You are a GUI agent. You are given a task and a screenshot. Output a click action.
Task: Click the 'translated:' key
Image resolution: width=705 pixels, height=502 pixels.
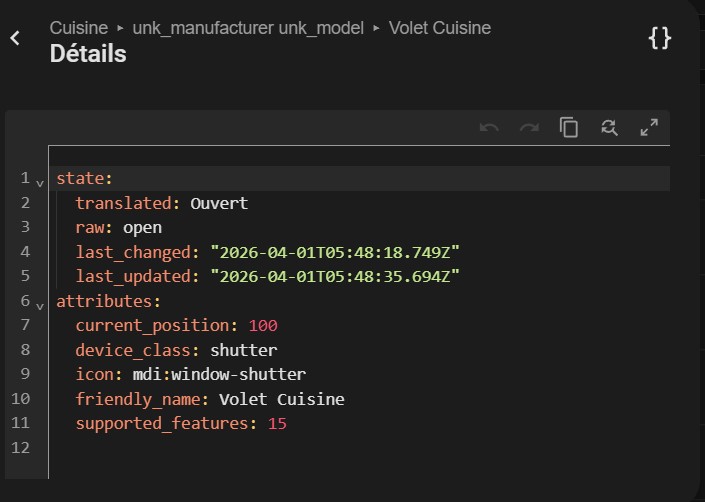coord(128,203)
